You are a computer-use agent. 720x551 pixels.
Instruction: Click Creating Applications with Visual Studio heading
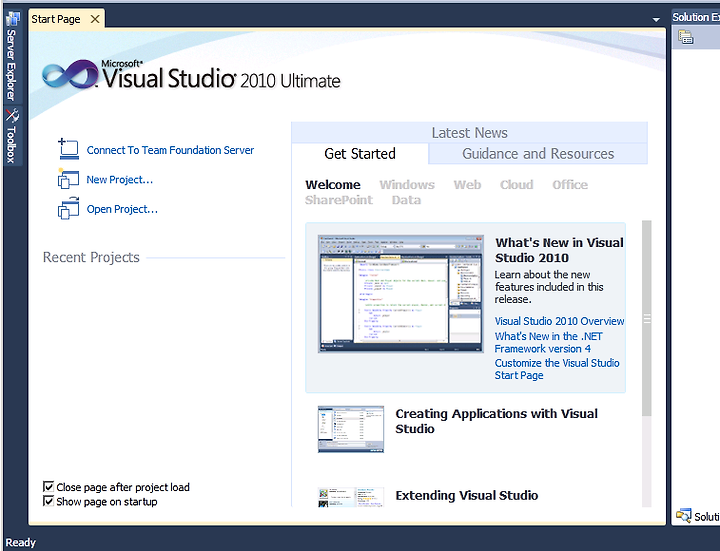496,421
